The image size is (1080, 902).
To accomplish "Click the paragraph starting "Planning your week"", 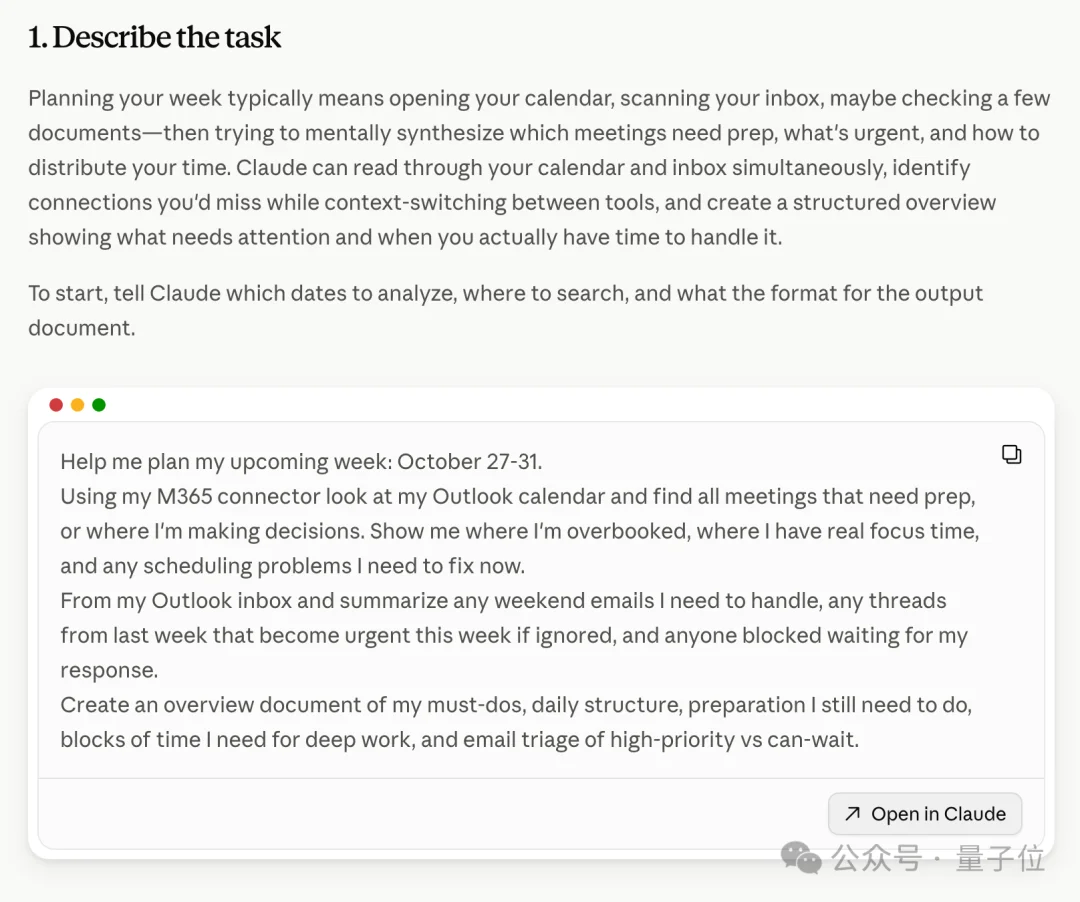I will coord(539,167).
